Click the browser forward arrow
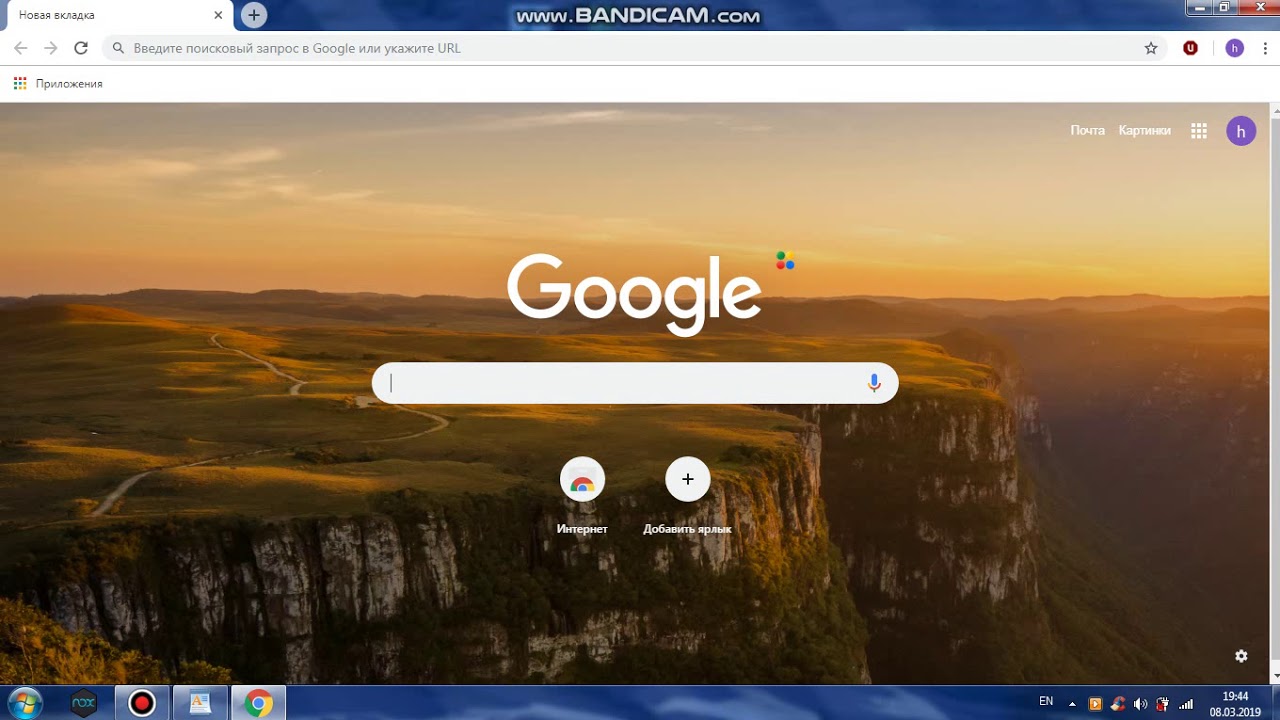 pyautogui.click(x=50, y=48)
